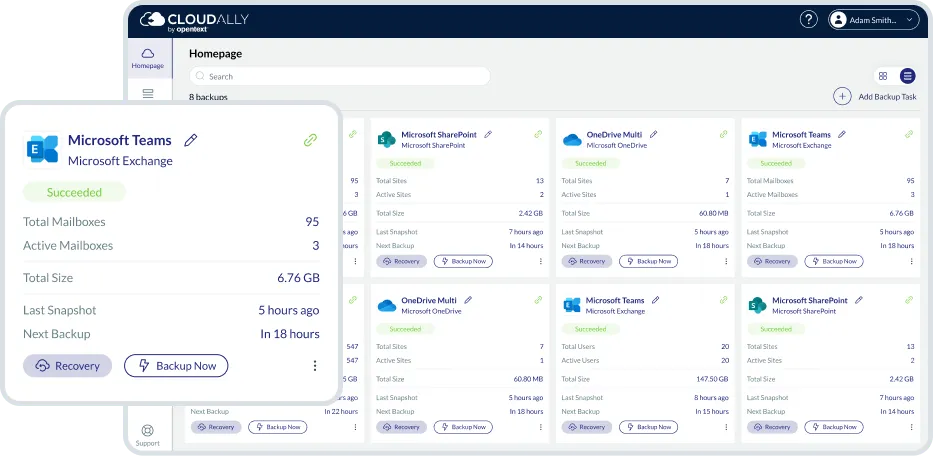Click the link icon on the small 95-mailbox Teams card
Screen dimensions: 933x456
point(909,135)
